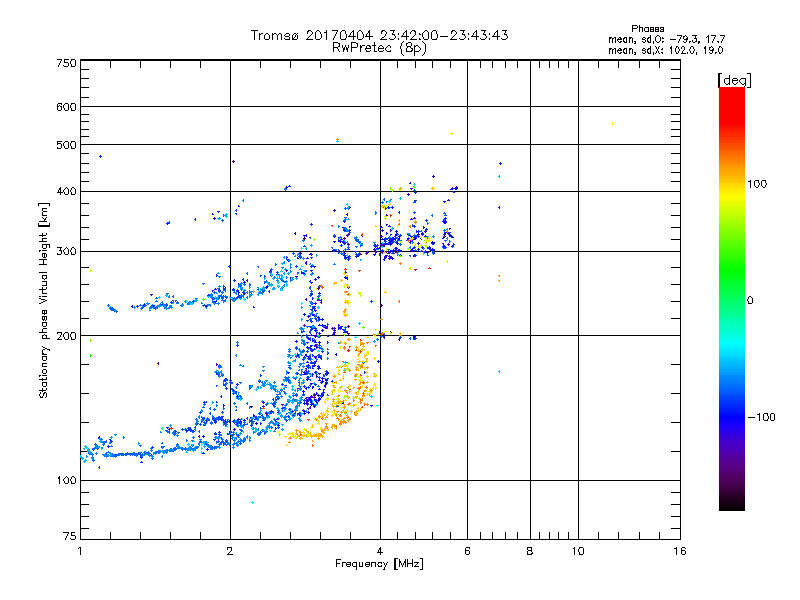
Task: Select the 'mean, sd,O: -79.3, 17.7' text
Action: (x=666, y=40)
